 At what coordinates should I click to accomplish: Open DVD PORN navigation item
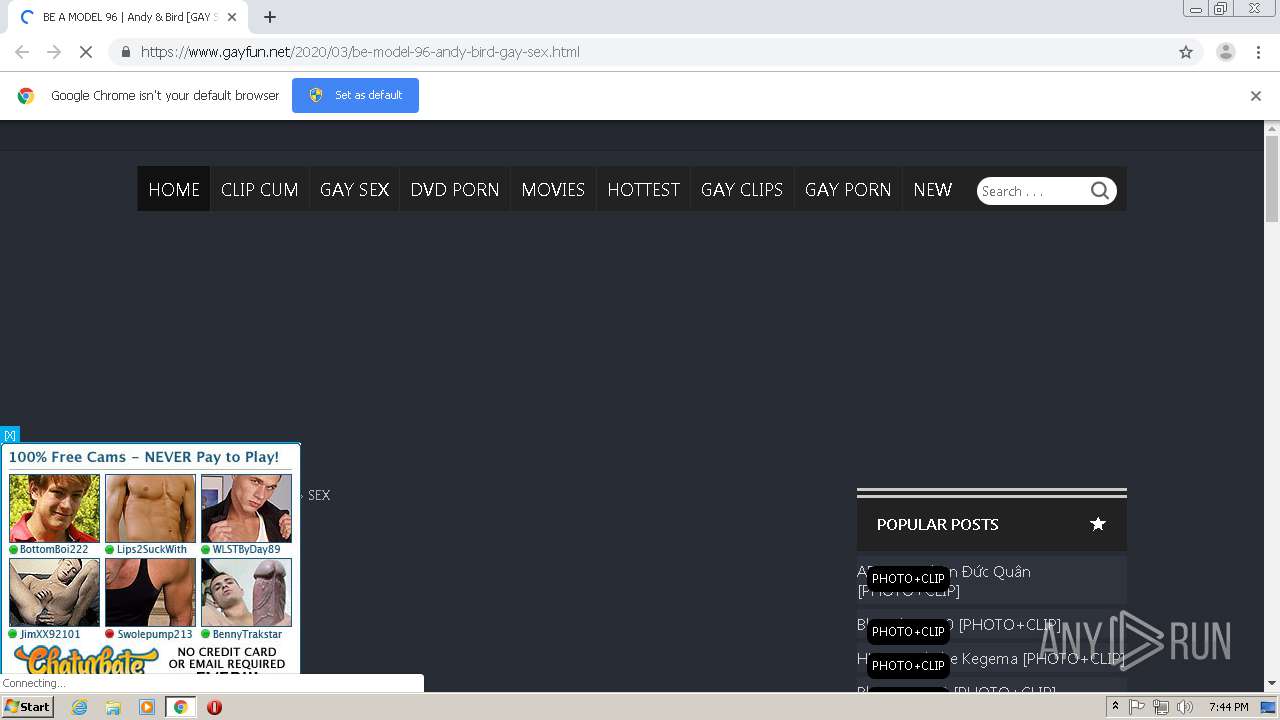tap(455, 189)
